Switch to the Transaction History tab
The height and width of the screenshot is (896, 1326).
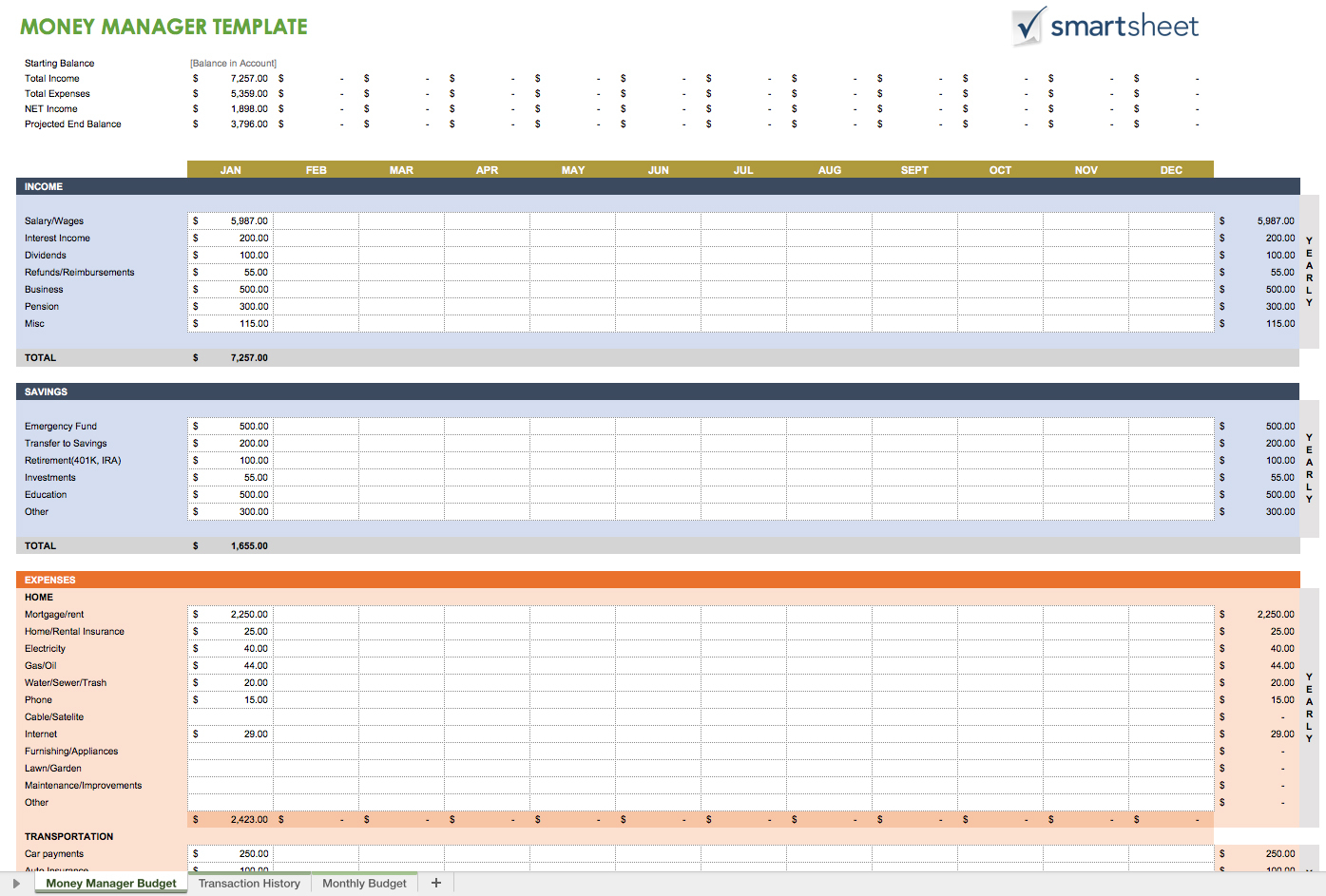[249, 883]
